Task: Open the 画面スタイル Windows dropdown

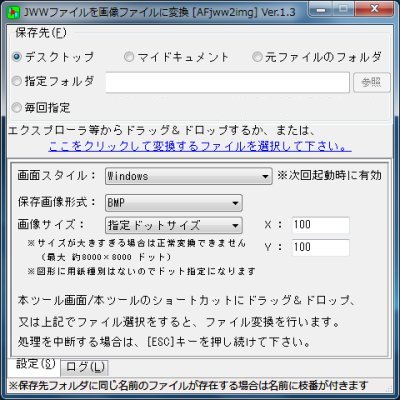Action: pyautogui.click(x=188, y=176)
